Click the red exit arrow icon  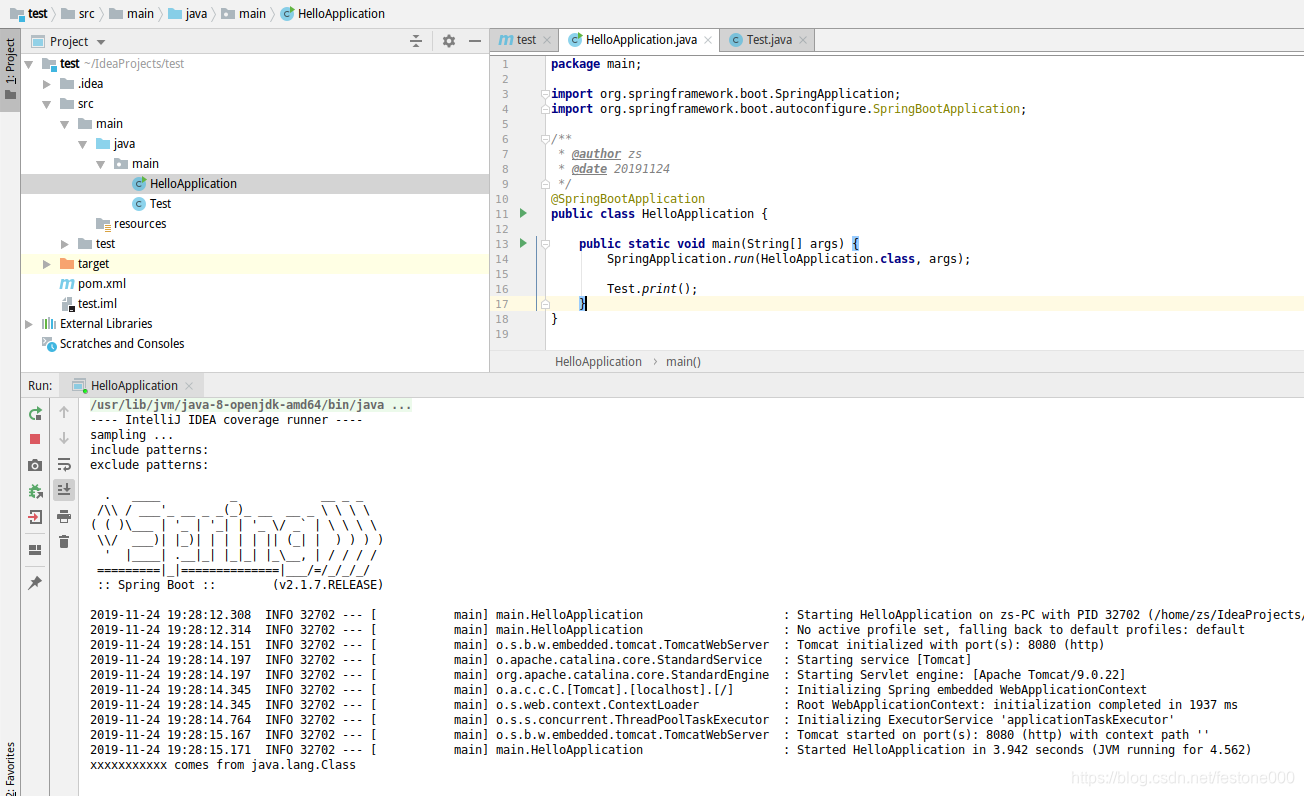(35, 517)
